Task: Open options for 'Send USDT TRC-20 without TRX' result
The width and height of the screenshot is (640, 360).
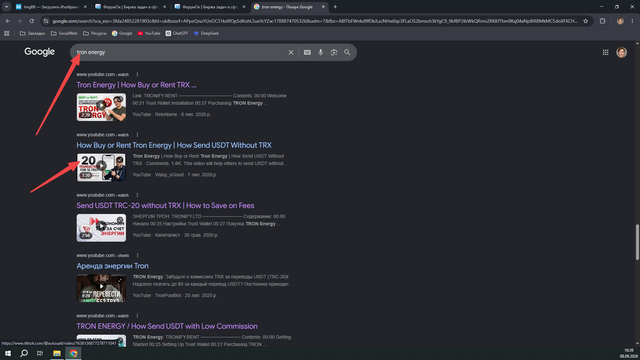Action: pyautogui.click(x=137, y=195)
